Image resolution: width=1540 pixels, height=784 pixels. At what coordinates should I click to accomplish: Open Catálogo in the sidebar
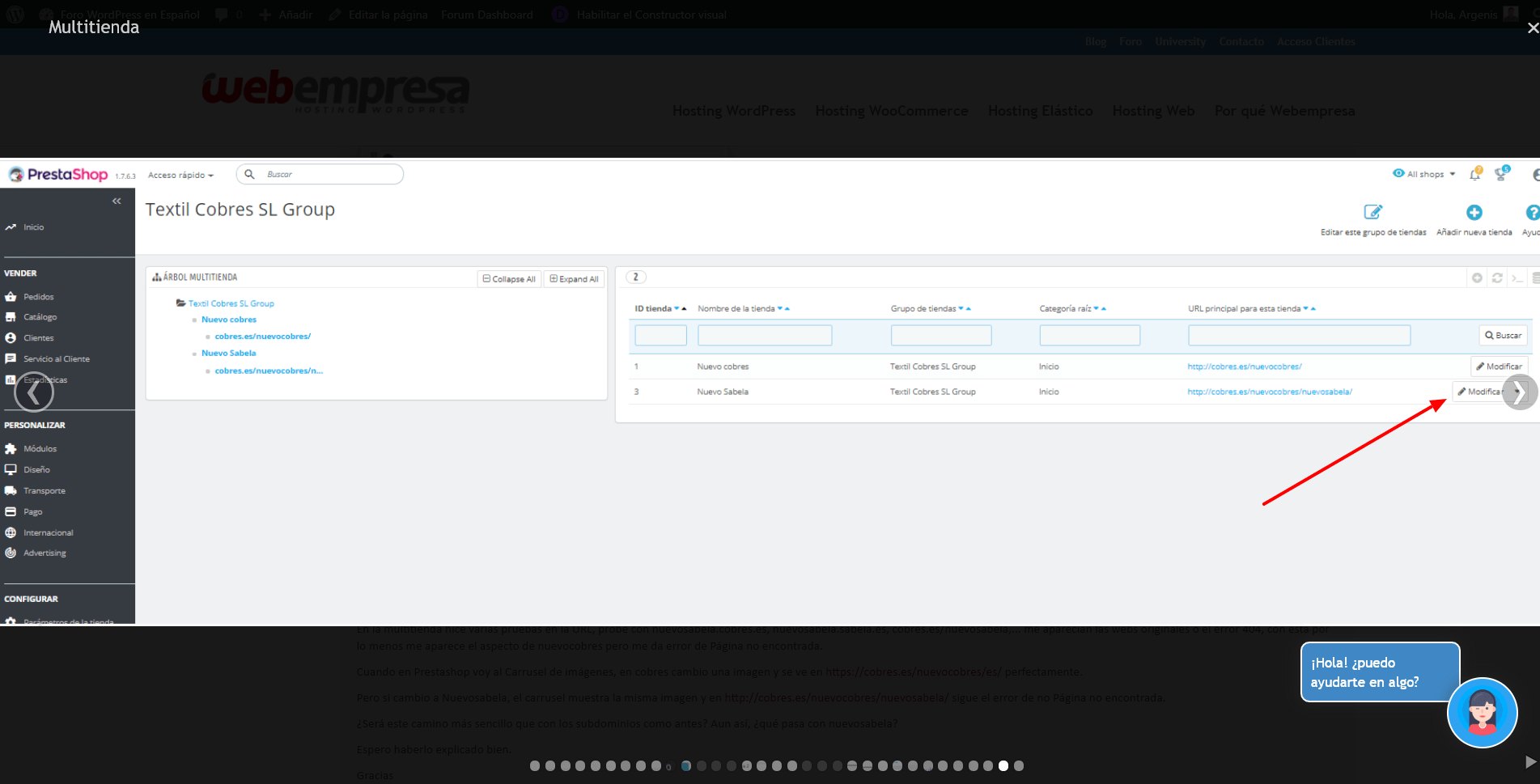click(x=40, y=317)
